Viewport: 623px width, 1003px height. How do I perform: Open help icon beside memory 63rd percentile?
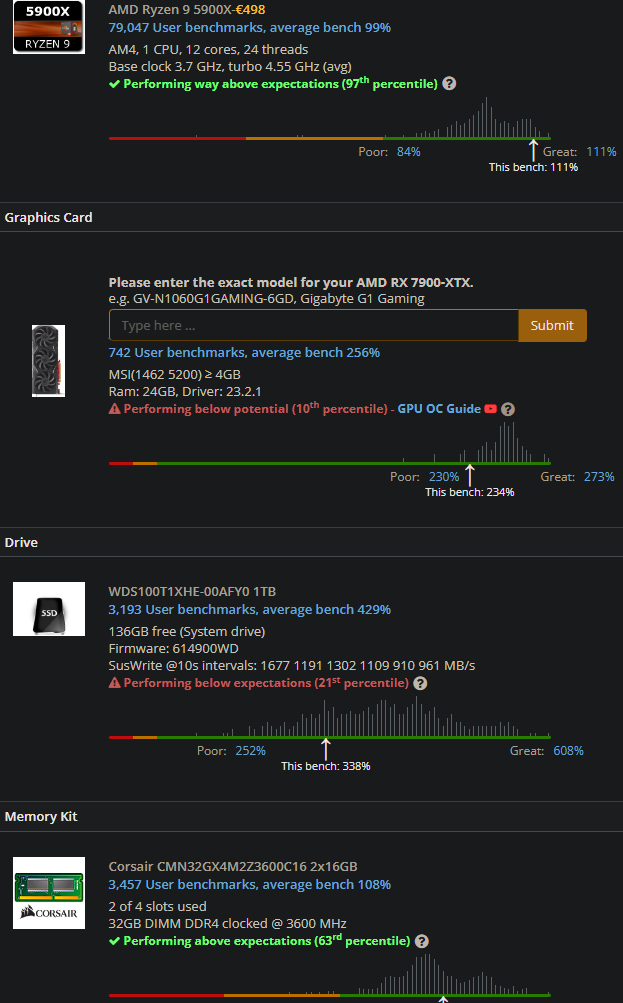pyautogui.click(x=421, y=941)
